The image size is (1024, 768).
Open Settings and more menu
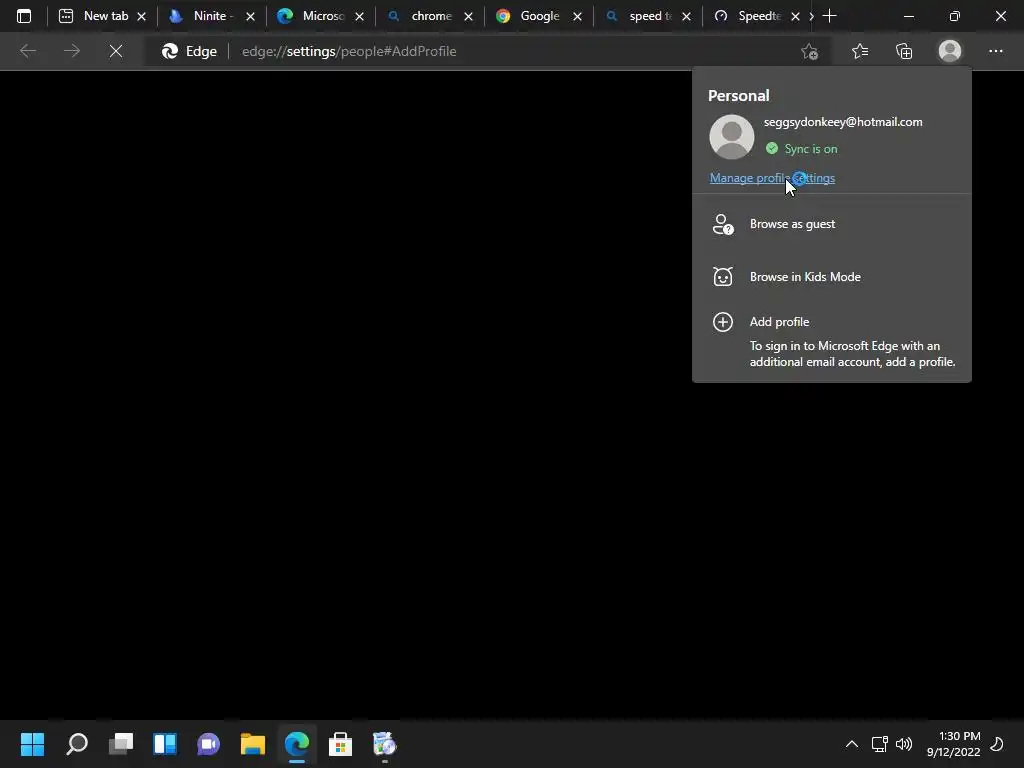tap(995, 51)
